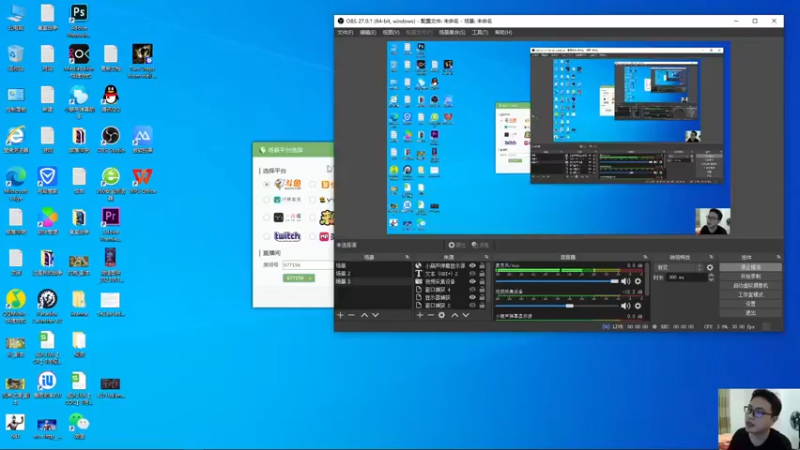This screenshot has height=450, width=800.
Task: Pop out the 混音器 dock header icon
Action: click(645, 257)
